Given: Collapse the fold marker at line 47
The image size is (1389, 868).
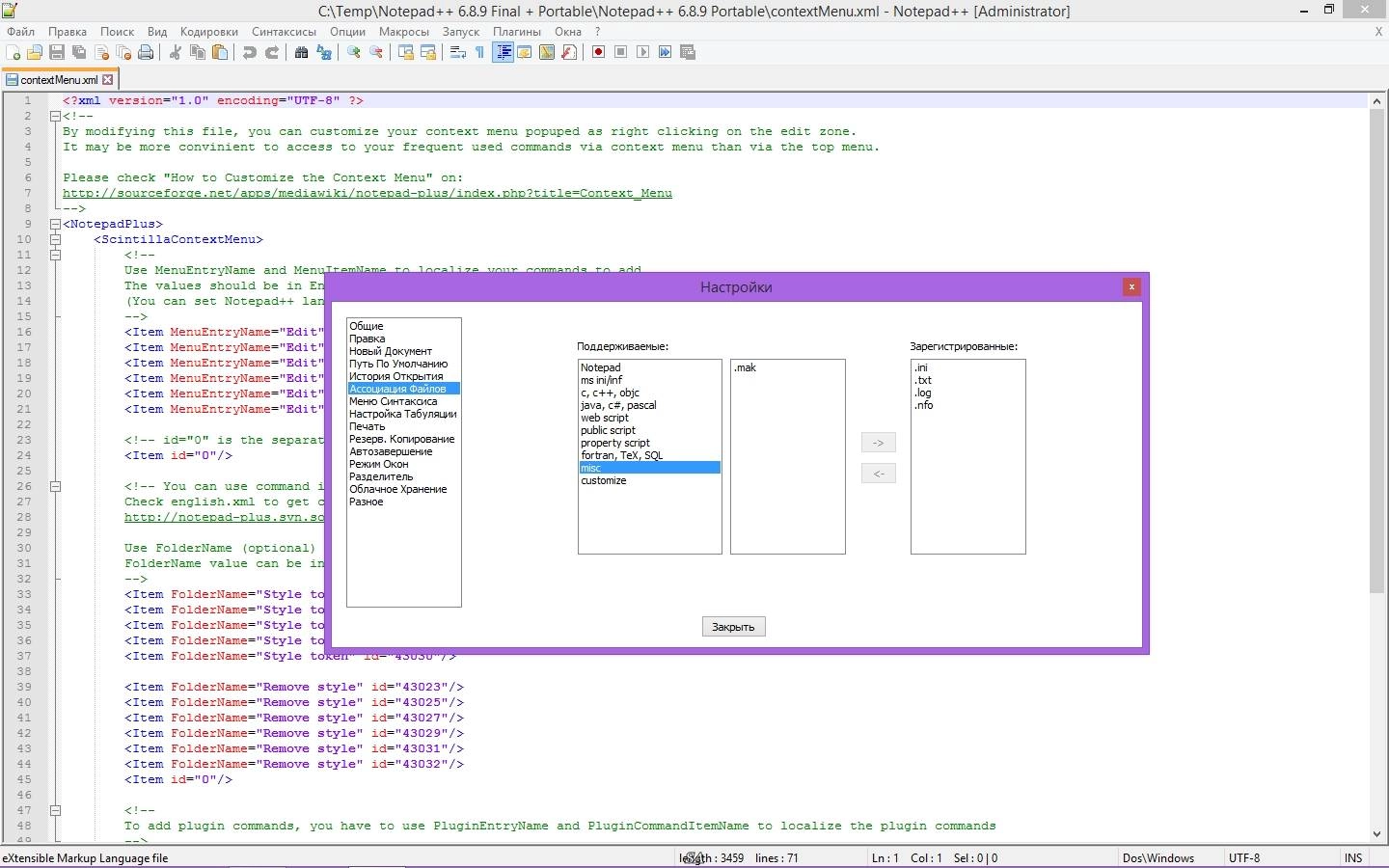Looking at the screenshot, I should 55,810.
